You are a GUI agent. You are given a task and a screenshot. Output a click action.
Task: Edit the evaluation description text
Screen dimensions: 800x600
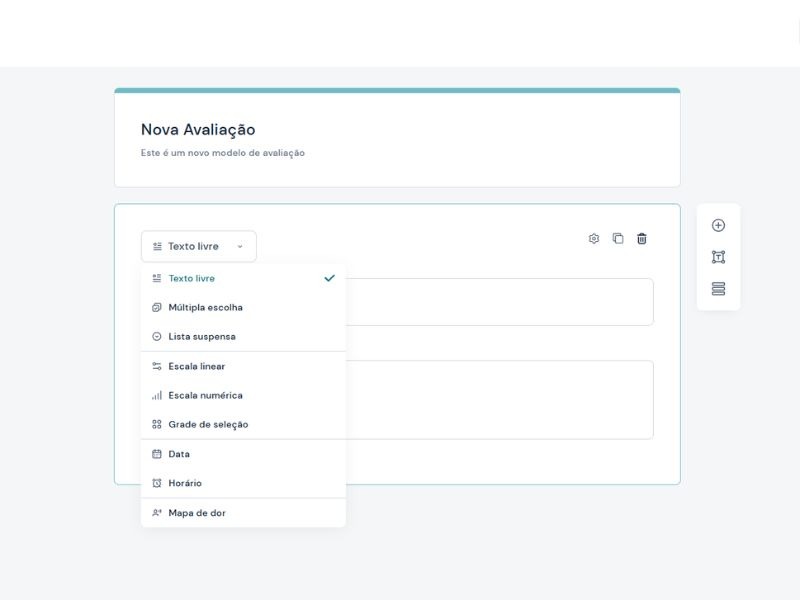coord(223,153)
